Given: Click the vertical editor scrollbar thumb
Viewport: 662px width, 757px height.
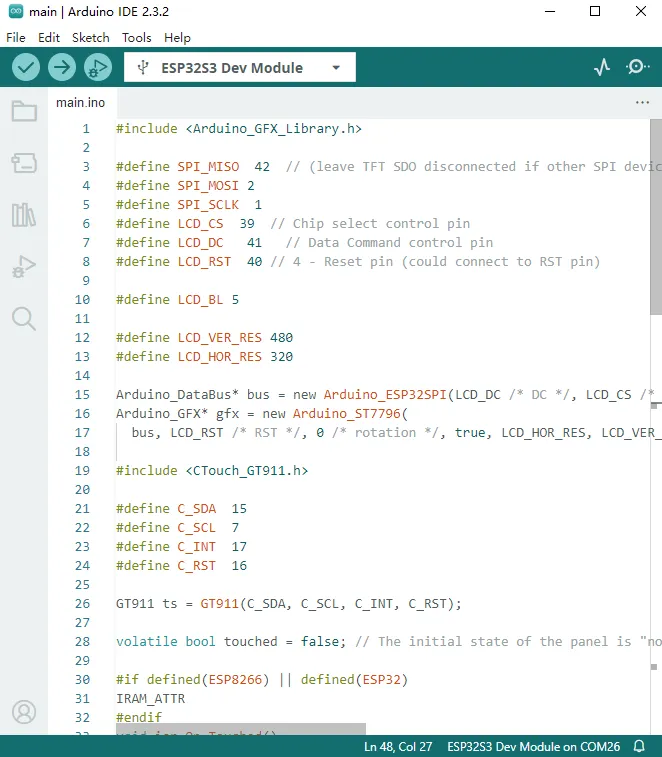Looking at the screenshot, I should click(656, 217).
